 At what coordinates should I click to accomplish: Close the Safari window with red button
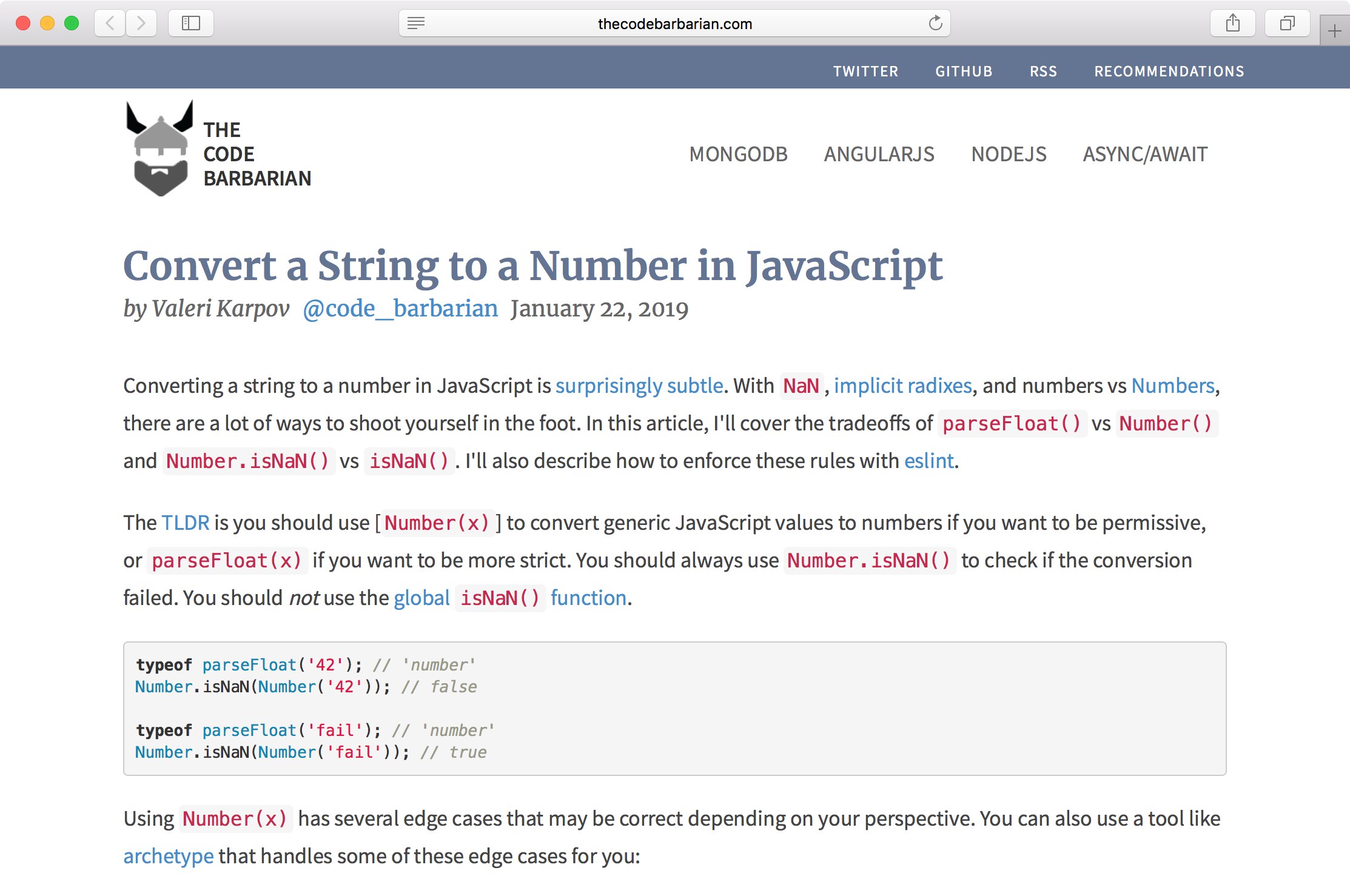click(23, 23)
